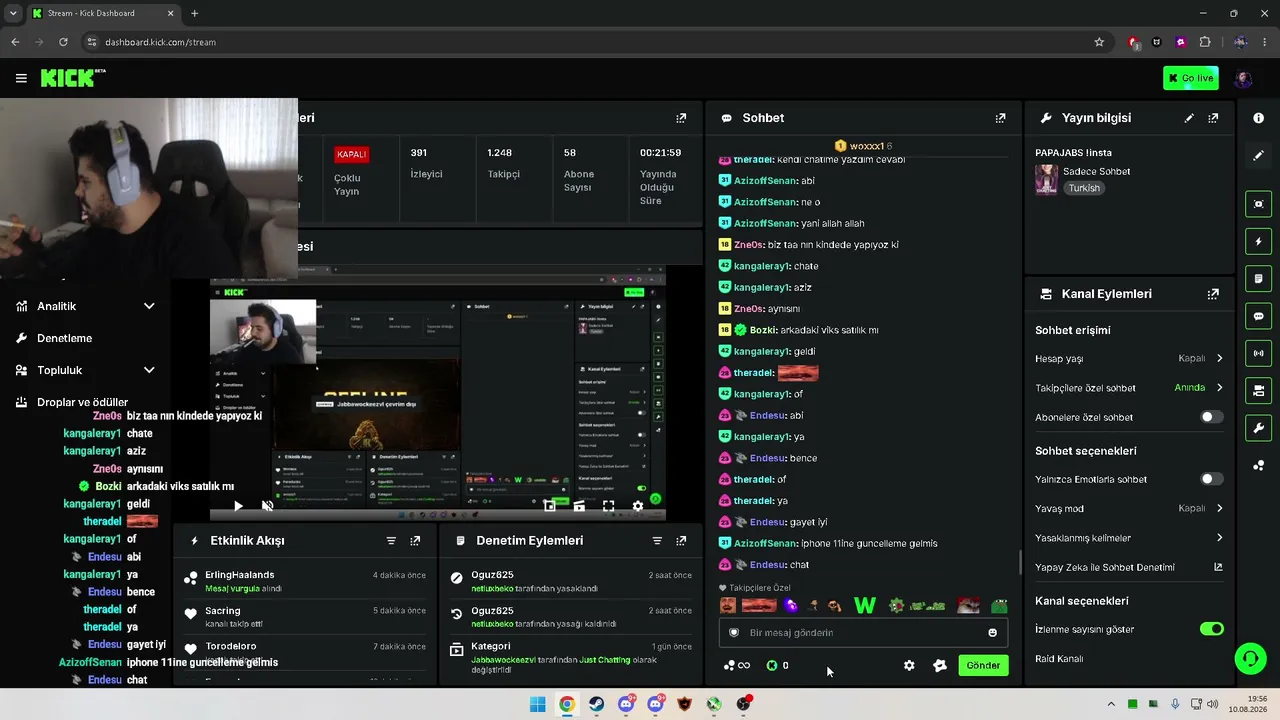Open the Just Chatting category link
The width and height of the screenshot is (1280, 720).
pos(603,660)
